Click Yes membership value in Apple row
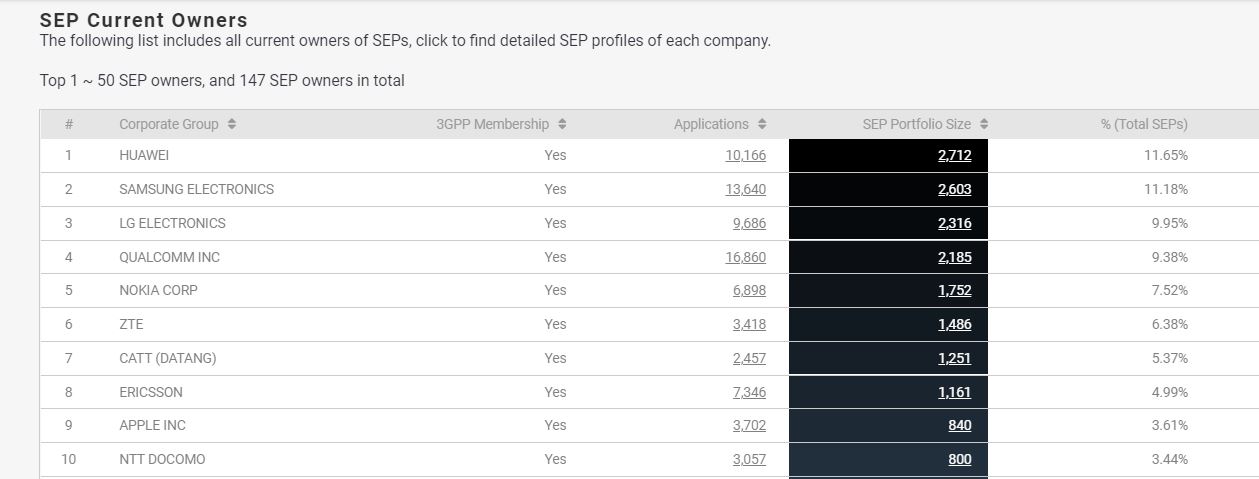Screen dimensions: 1259x479 [555, 425]
